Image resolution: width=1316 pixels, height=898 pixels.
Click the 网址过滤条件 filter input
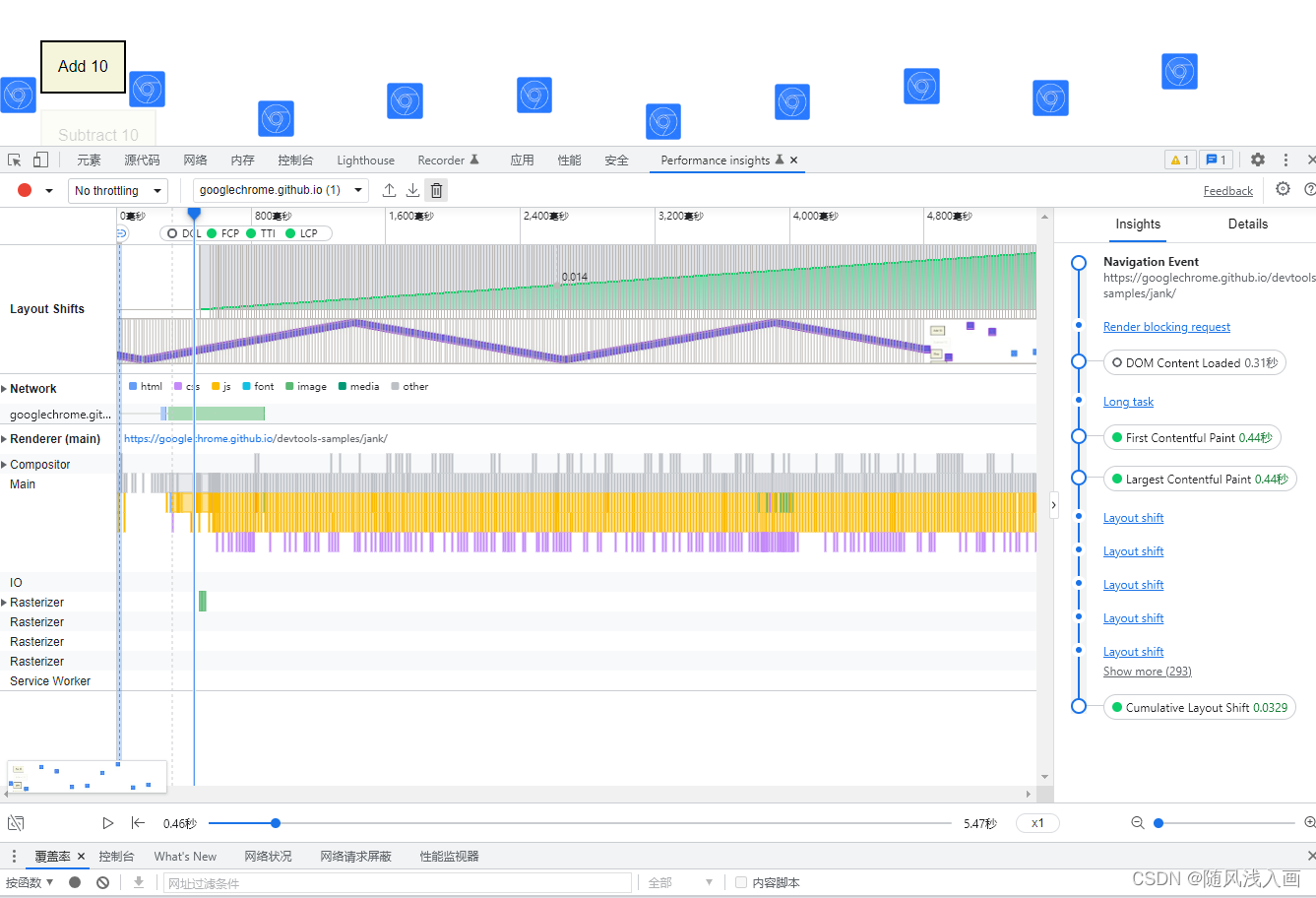pos(397,883)
